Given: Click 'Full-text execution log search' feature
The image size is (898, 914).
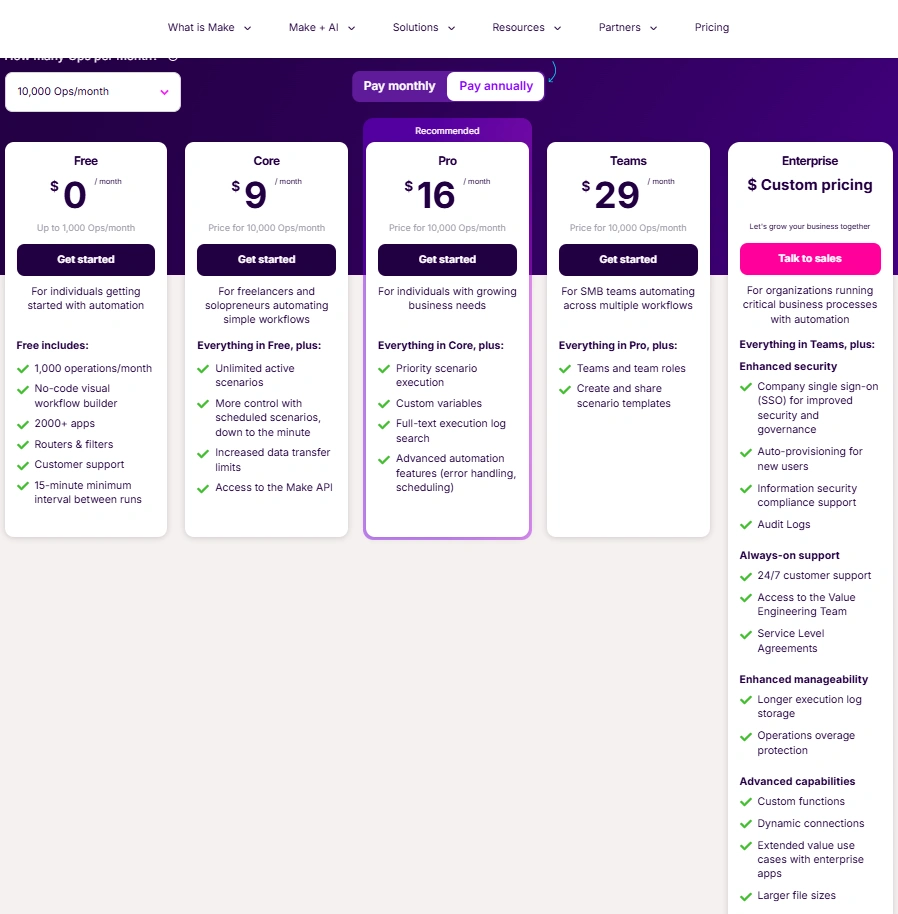Looking at the screenshot, I should (450, 431).
